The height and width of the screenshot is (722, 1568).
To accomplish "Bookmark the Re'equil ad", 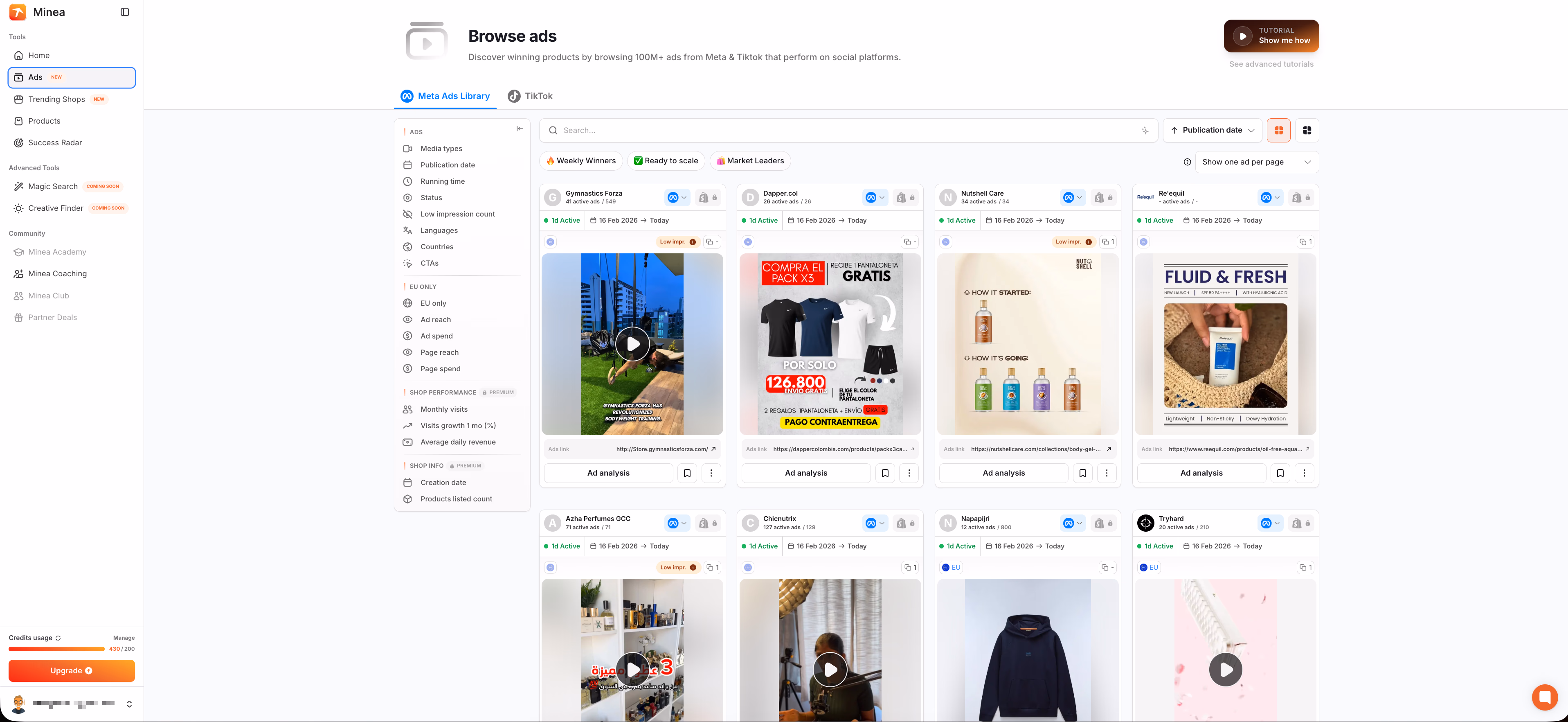I will (x=1280, y=473).
